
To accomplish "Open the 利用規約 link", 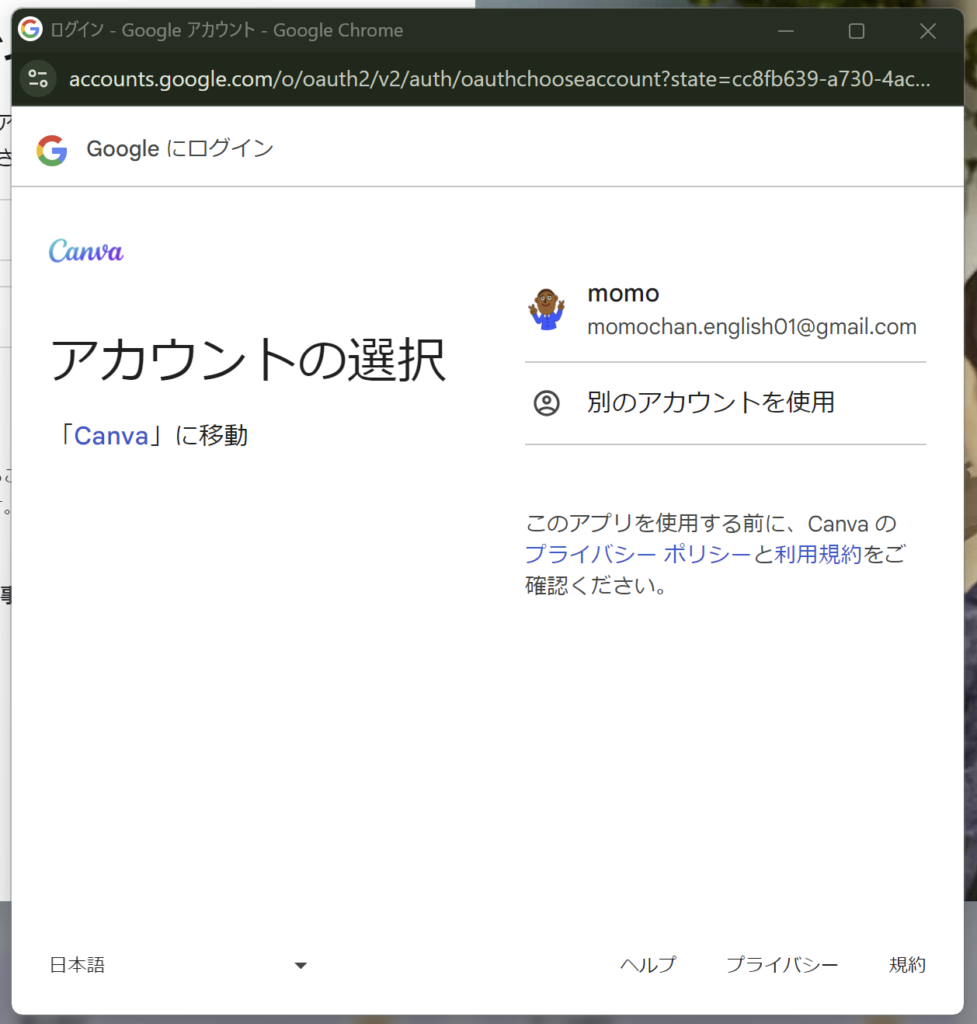I will [818, 554].
